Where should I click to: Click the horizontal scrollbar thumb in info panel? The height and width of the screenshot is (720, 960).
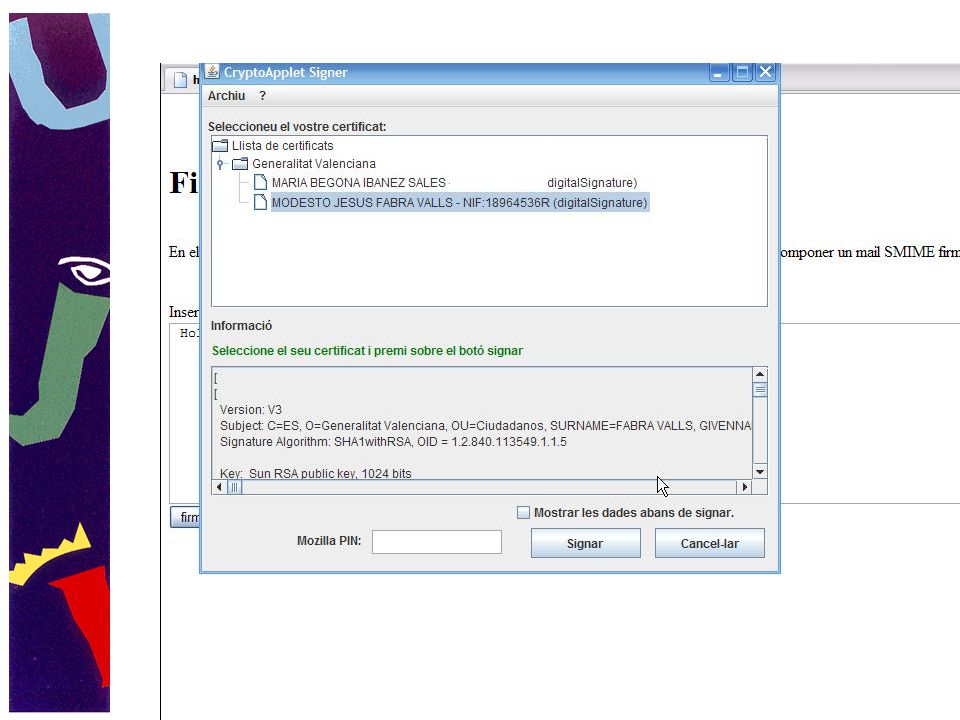[x=234, y=487]
